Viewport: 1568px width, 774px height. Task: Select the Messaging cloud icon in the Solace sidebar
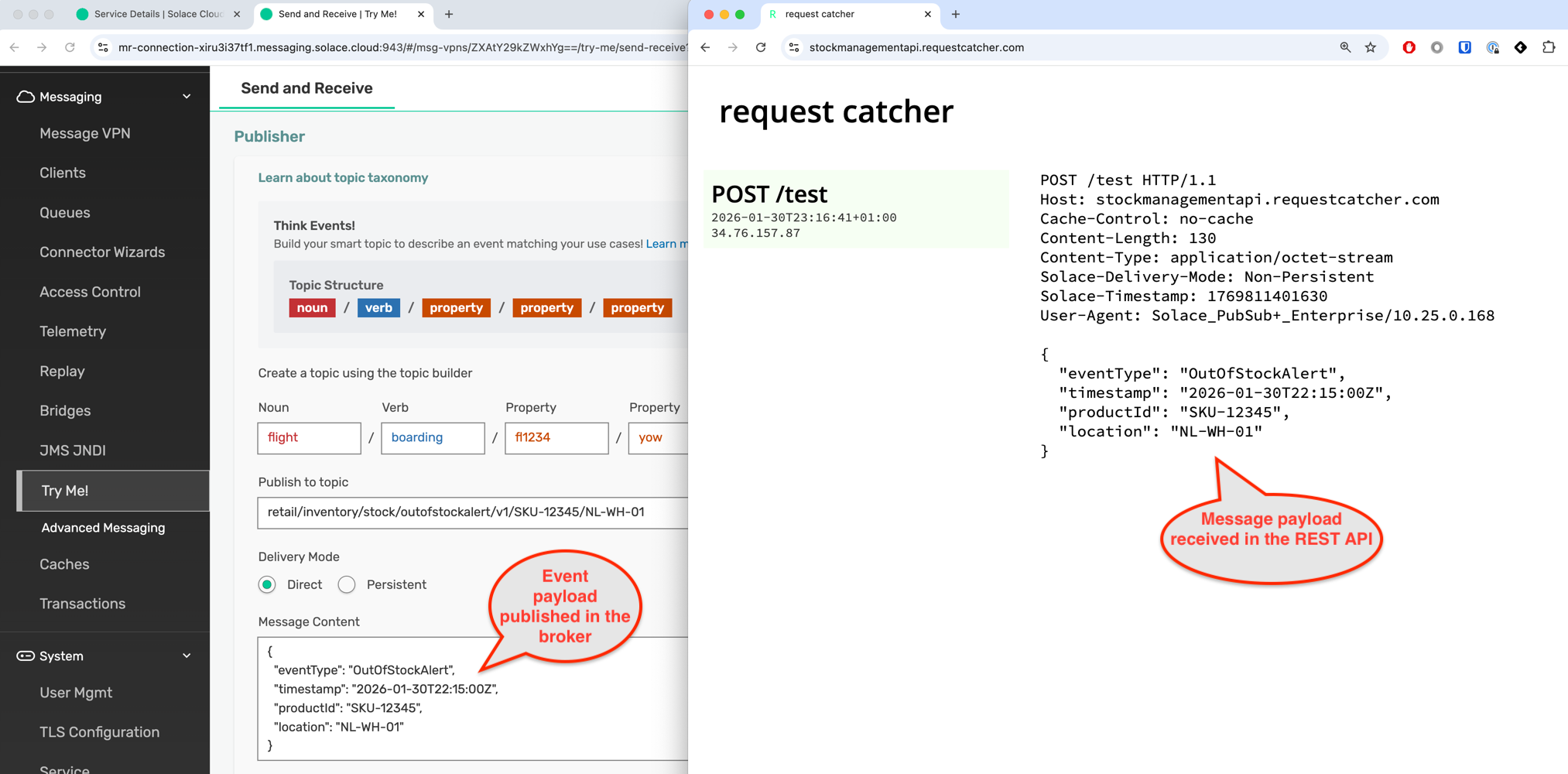pos(24,96)
